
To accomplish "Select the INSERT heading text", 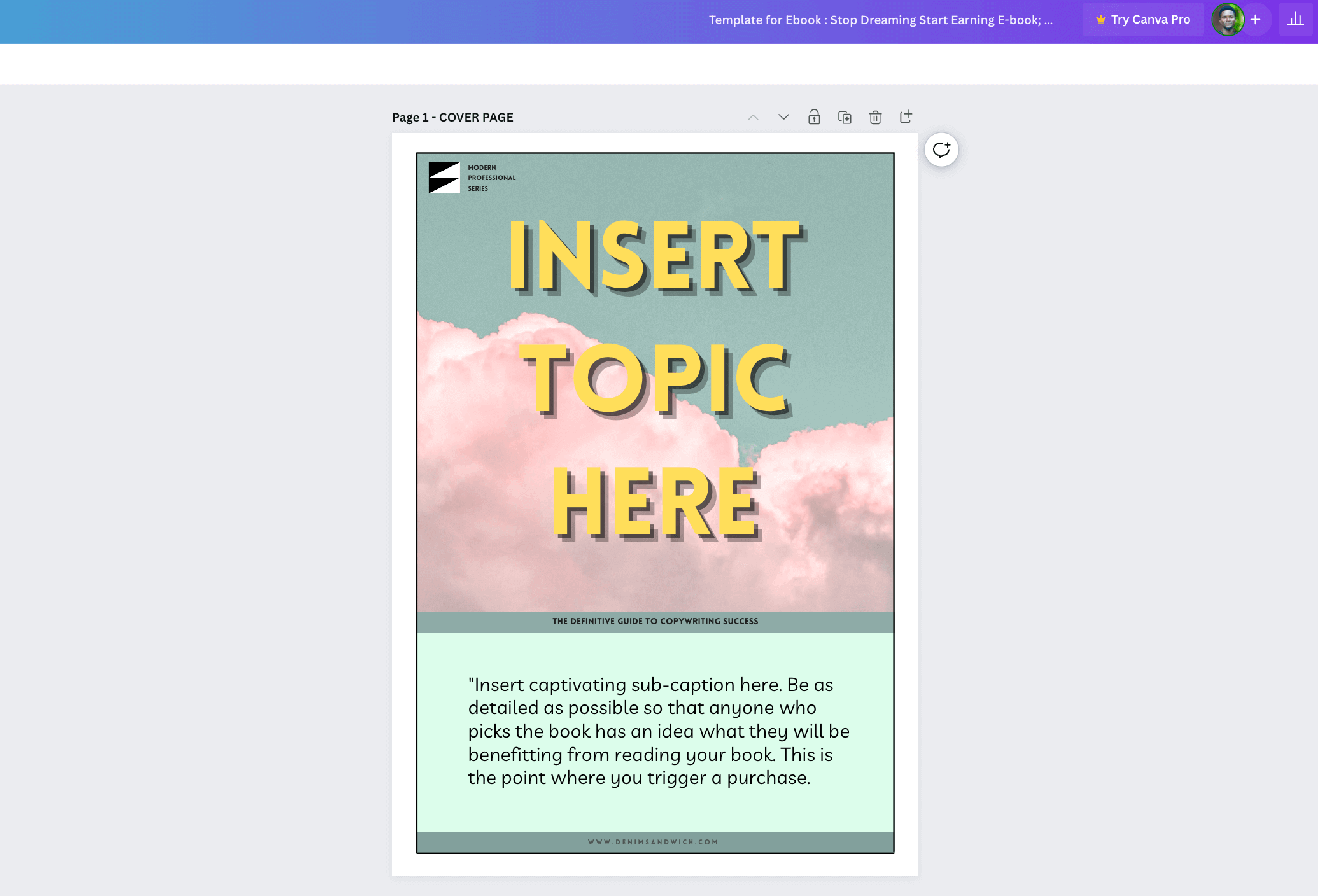I will pyautogui.click(x=655, y=256).
